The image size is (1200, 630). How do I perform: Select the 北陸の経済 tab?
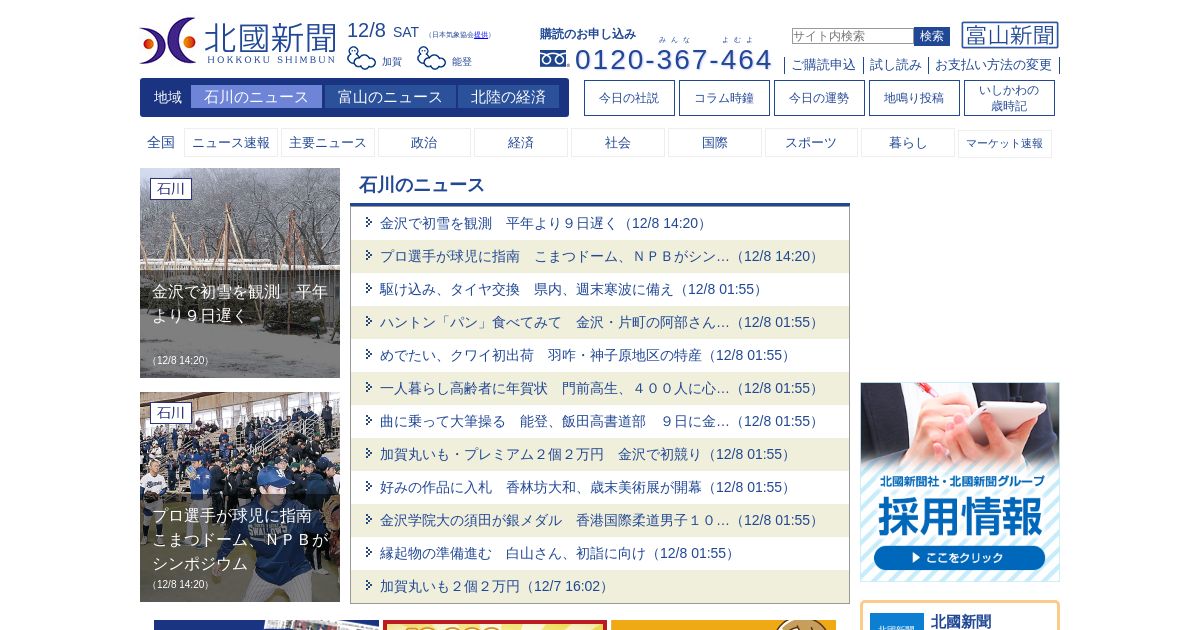tap(509, 97)
